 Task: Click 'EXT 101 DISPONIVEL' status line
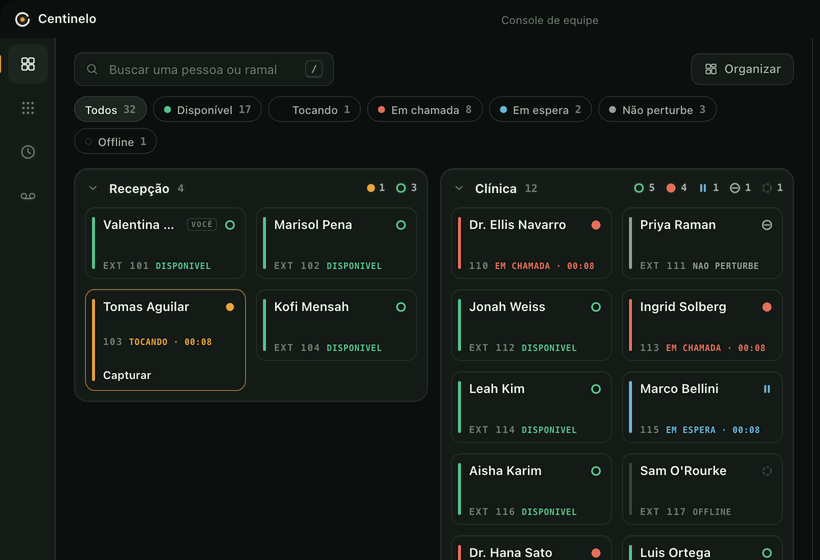pyautogui.click(x=157, y=266)
